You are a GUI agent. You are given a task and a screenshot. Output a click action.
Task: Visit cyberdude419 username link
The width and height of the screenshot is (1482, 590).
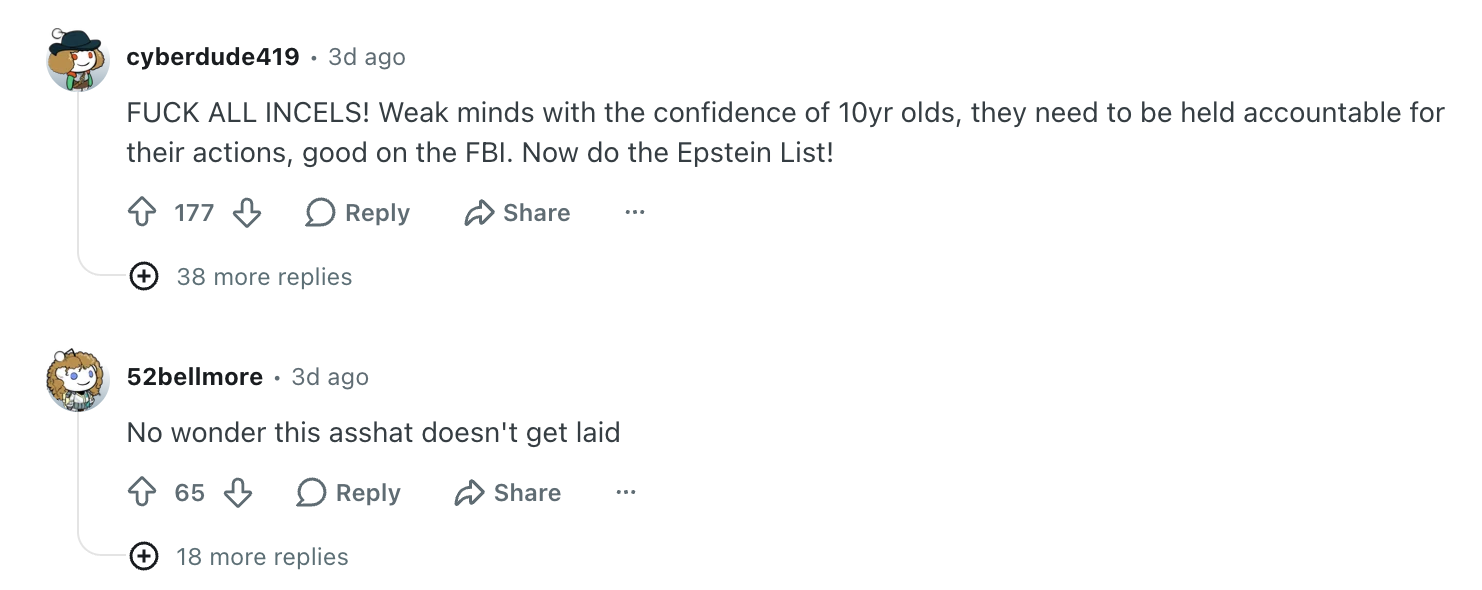213,57
